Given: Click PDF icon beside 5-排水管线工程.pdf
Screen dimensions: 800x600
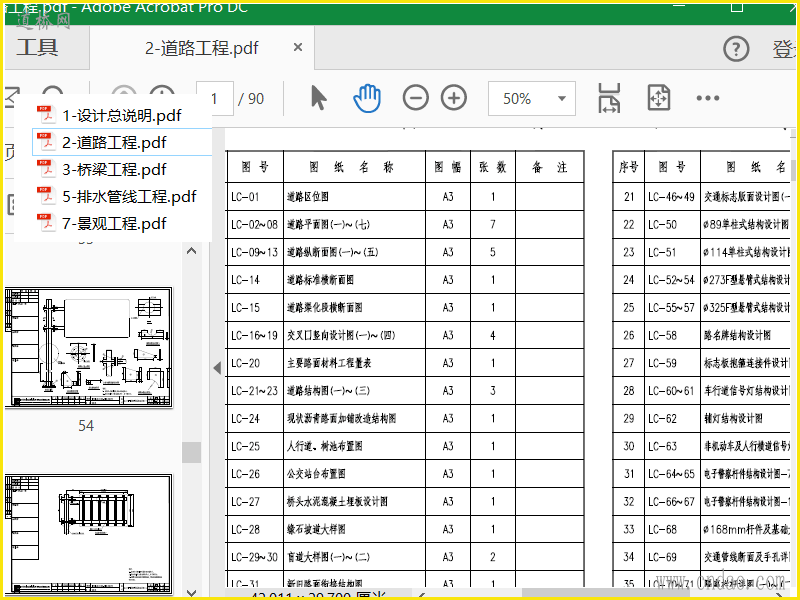Looking at the screenshot, I should click(x=46, y=196).
